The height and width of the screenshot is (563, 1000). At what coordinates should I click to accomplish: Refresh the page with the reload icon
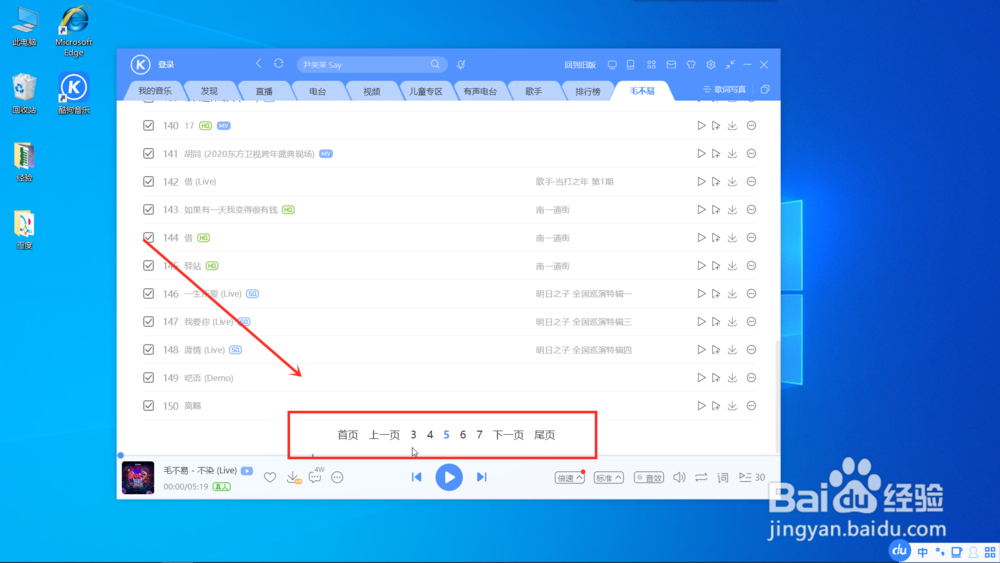click(279, 64)
